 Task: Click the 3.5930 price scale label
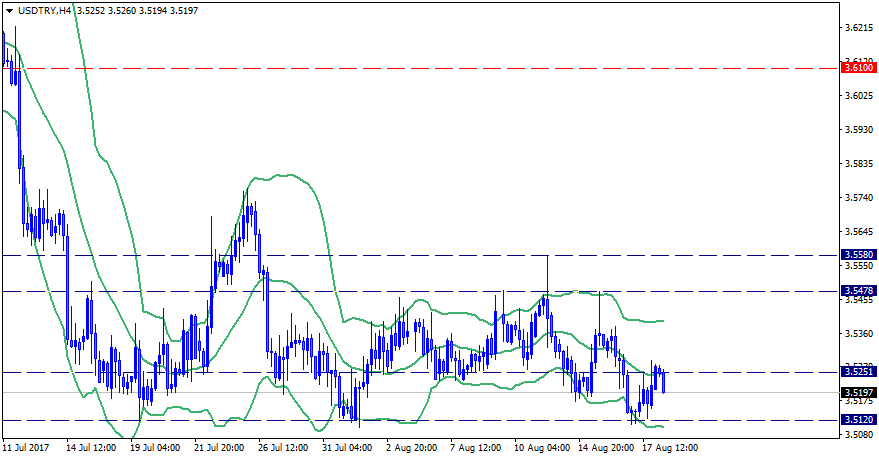pos(859,130)
